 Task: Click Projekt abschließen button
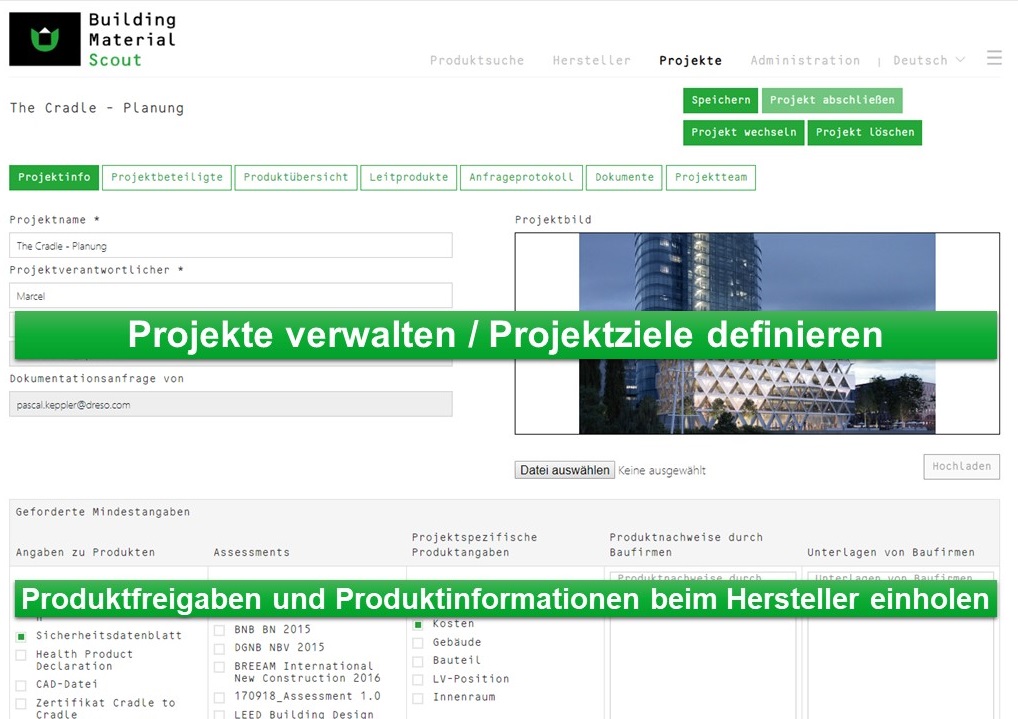pos(832,100)
